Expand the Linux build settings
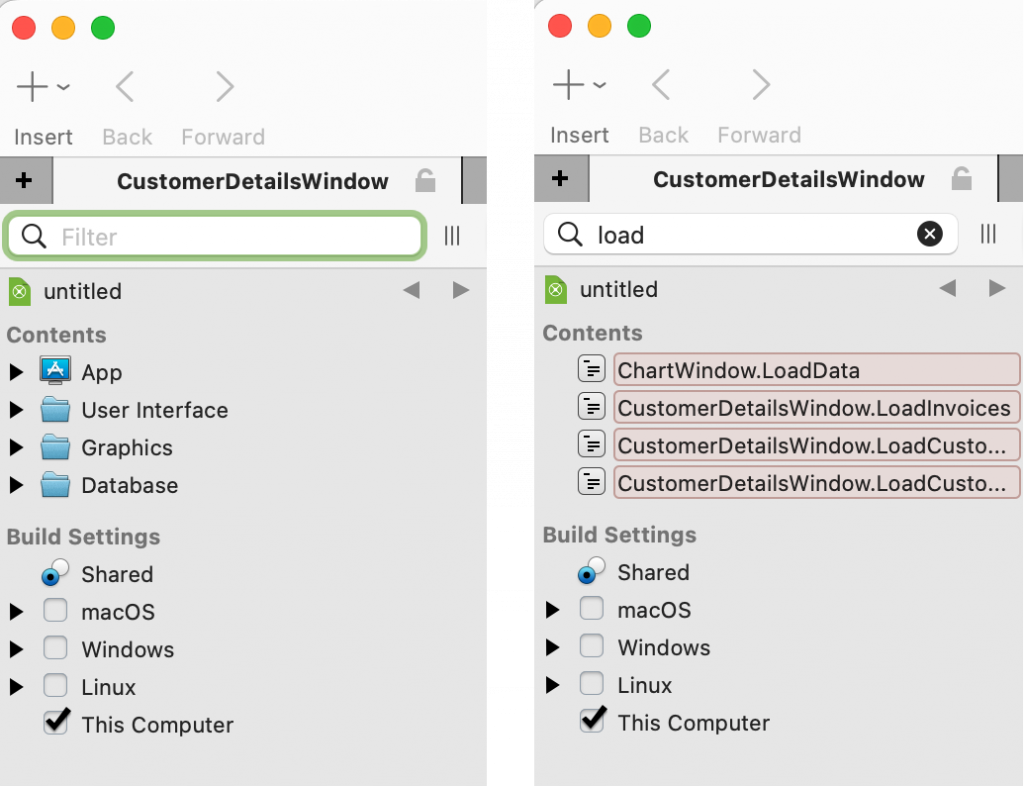 [x=16, y=686]
